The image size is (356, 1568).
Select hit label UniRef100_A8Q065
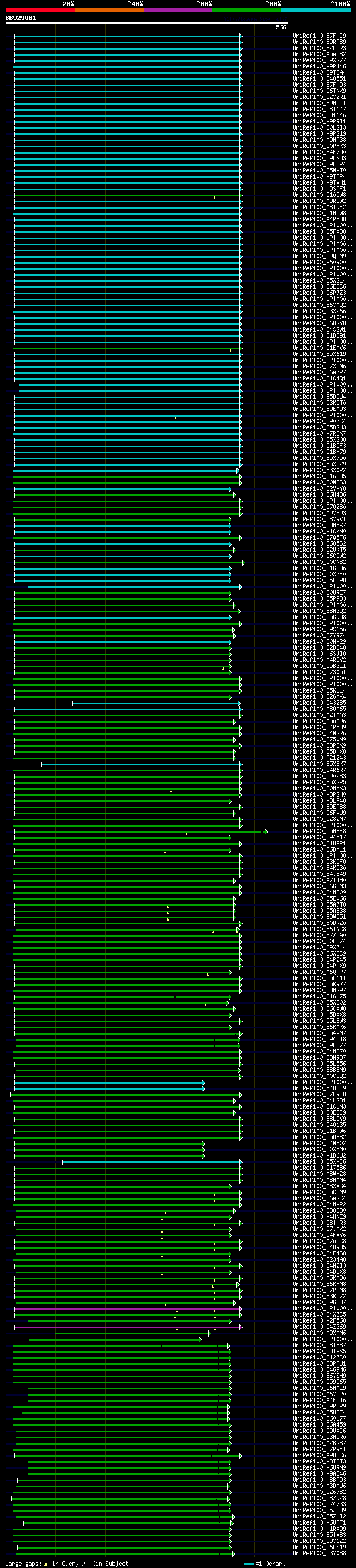(x=319, y=709)
